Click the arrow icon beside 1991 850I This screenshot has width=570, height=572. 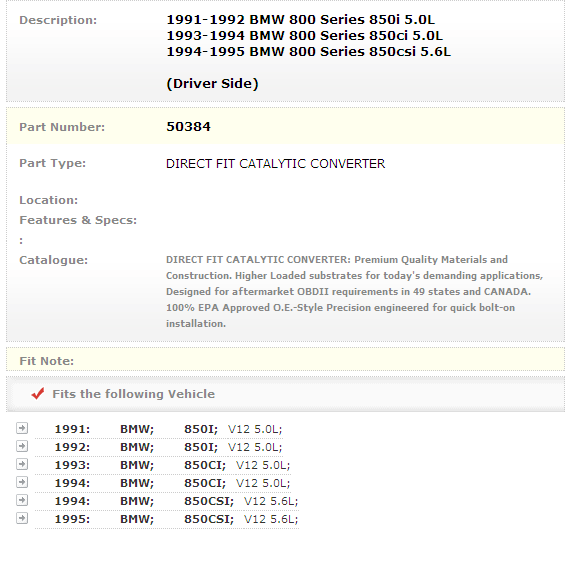pos(22,428)
